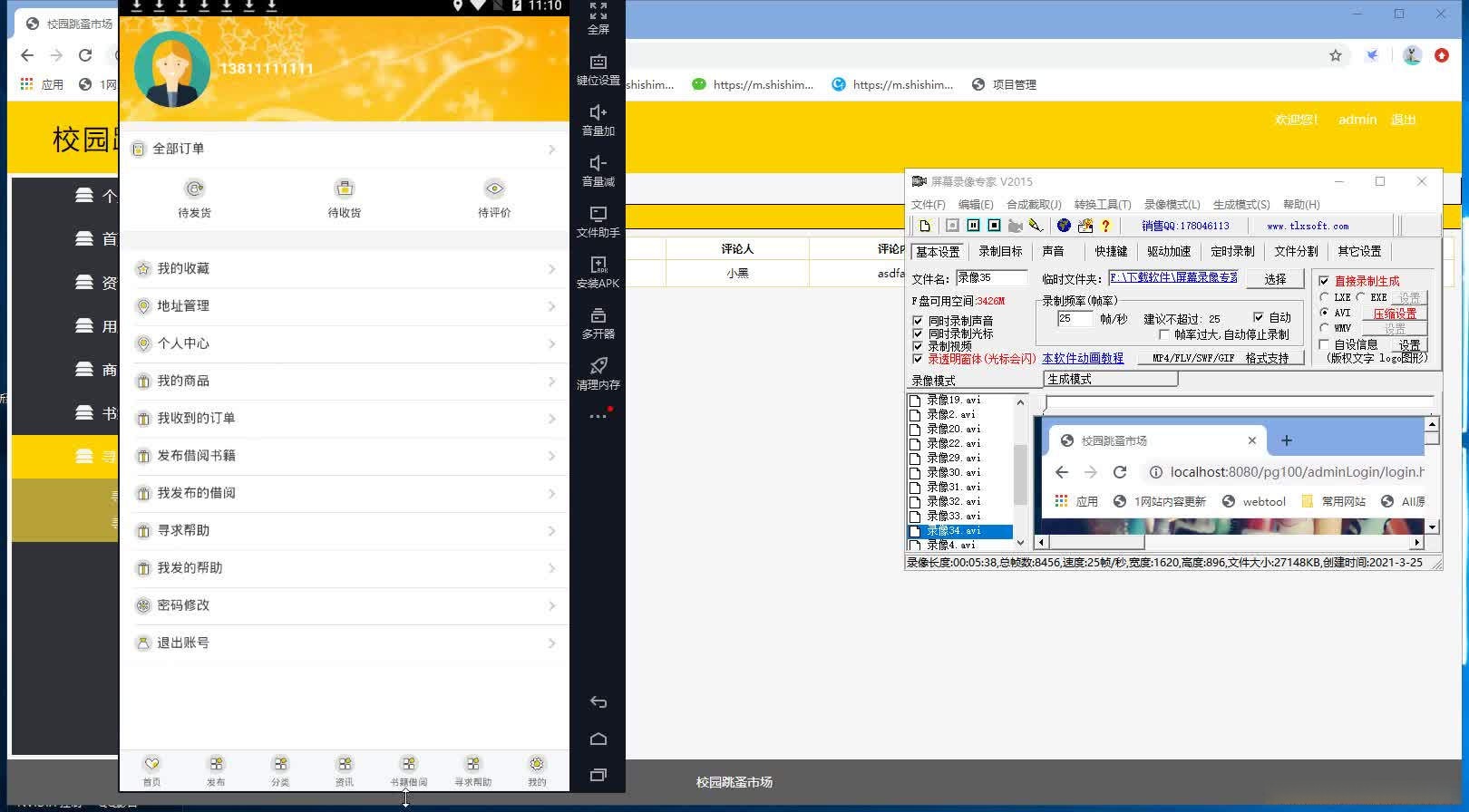Click the Install APK (安装APK) icon
The height and width of the screenshot is (812, 1469).
(x=598, y=265)
